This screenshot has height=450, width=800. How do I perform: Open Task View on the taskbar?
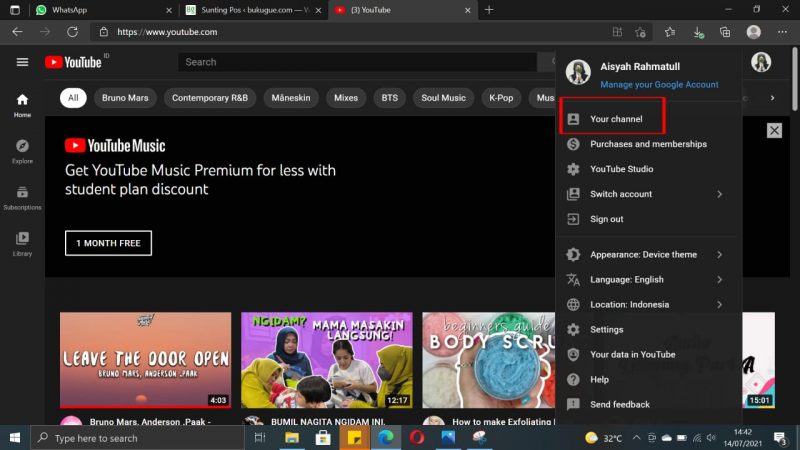click(260, 437)
